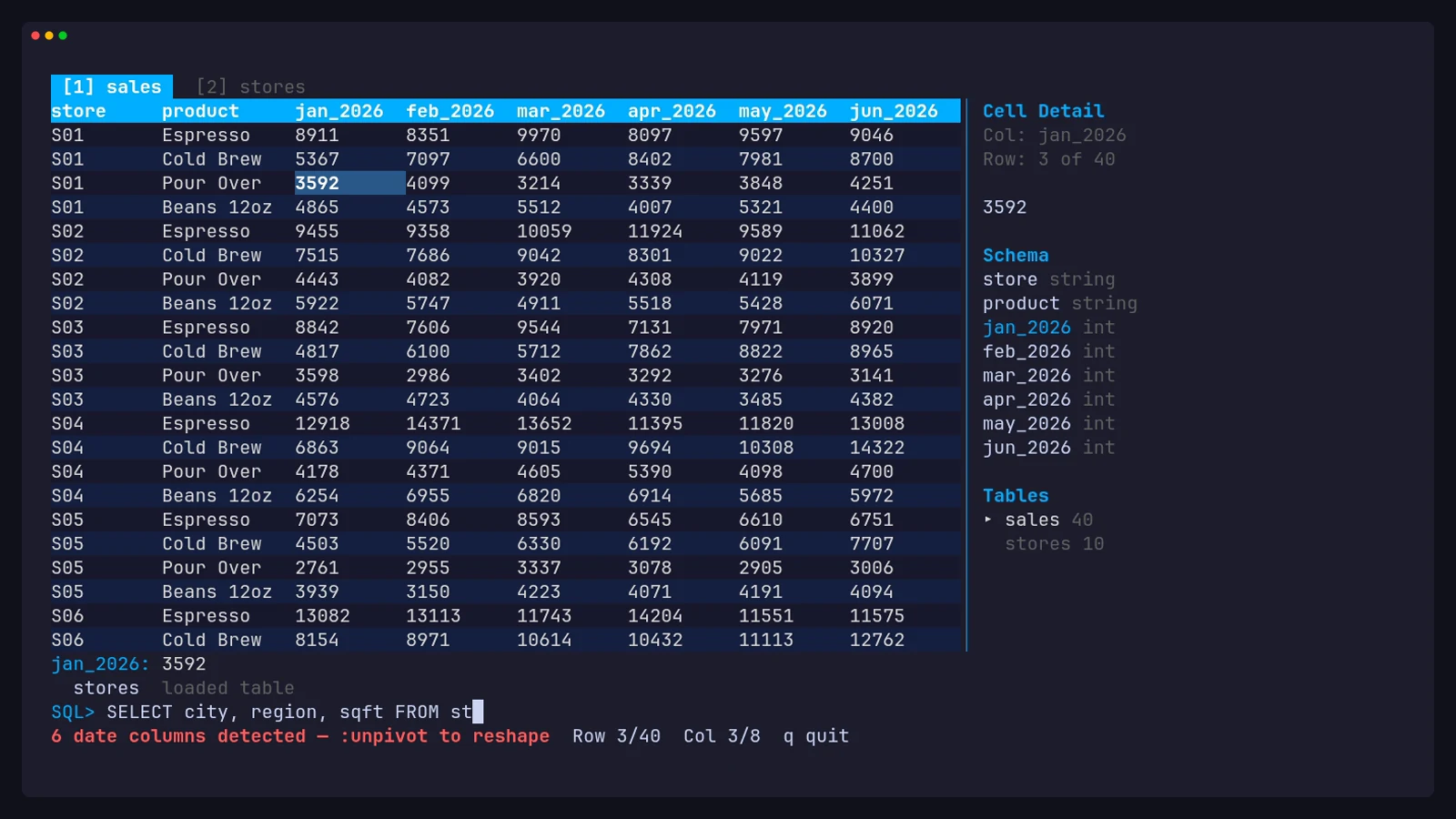Click store string schema entry
The height and width of the screenshot is (819, 1456).
click(x=1048, y=279)
